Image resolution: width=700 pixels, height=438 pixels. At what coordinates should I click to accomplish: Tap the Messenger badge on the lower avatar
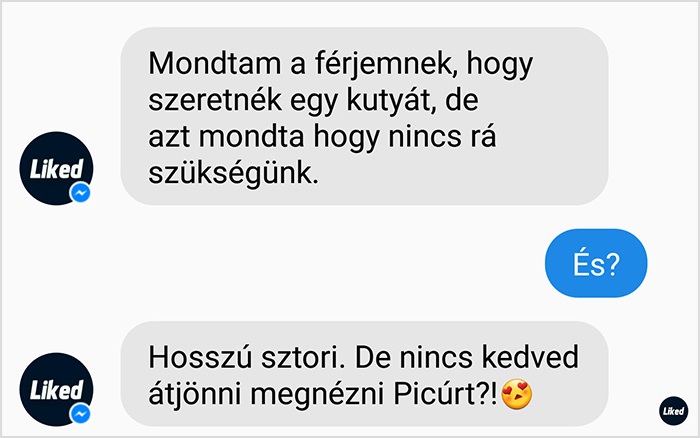click(x=80, y=414)
